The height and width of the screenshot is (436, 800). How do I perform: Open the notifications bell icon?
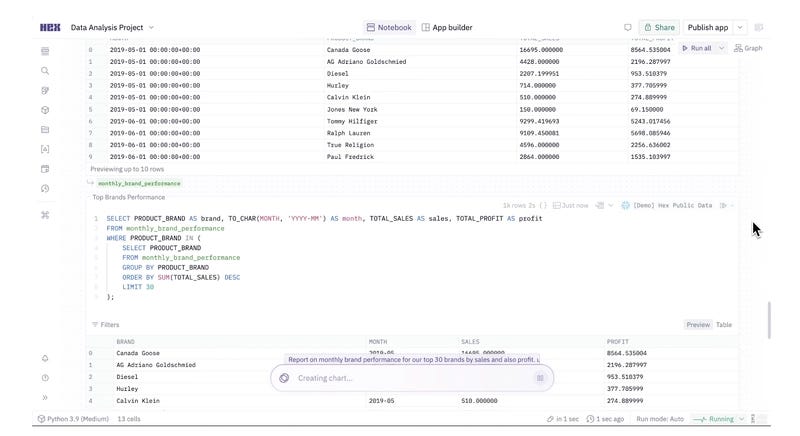tap(45, 358)
